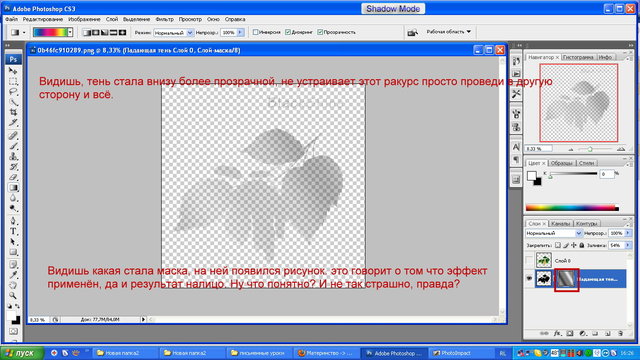640x360 pixels.
Task: Open the gradient picker dropdown arrow
Action: point(70,32)
